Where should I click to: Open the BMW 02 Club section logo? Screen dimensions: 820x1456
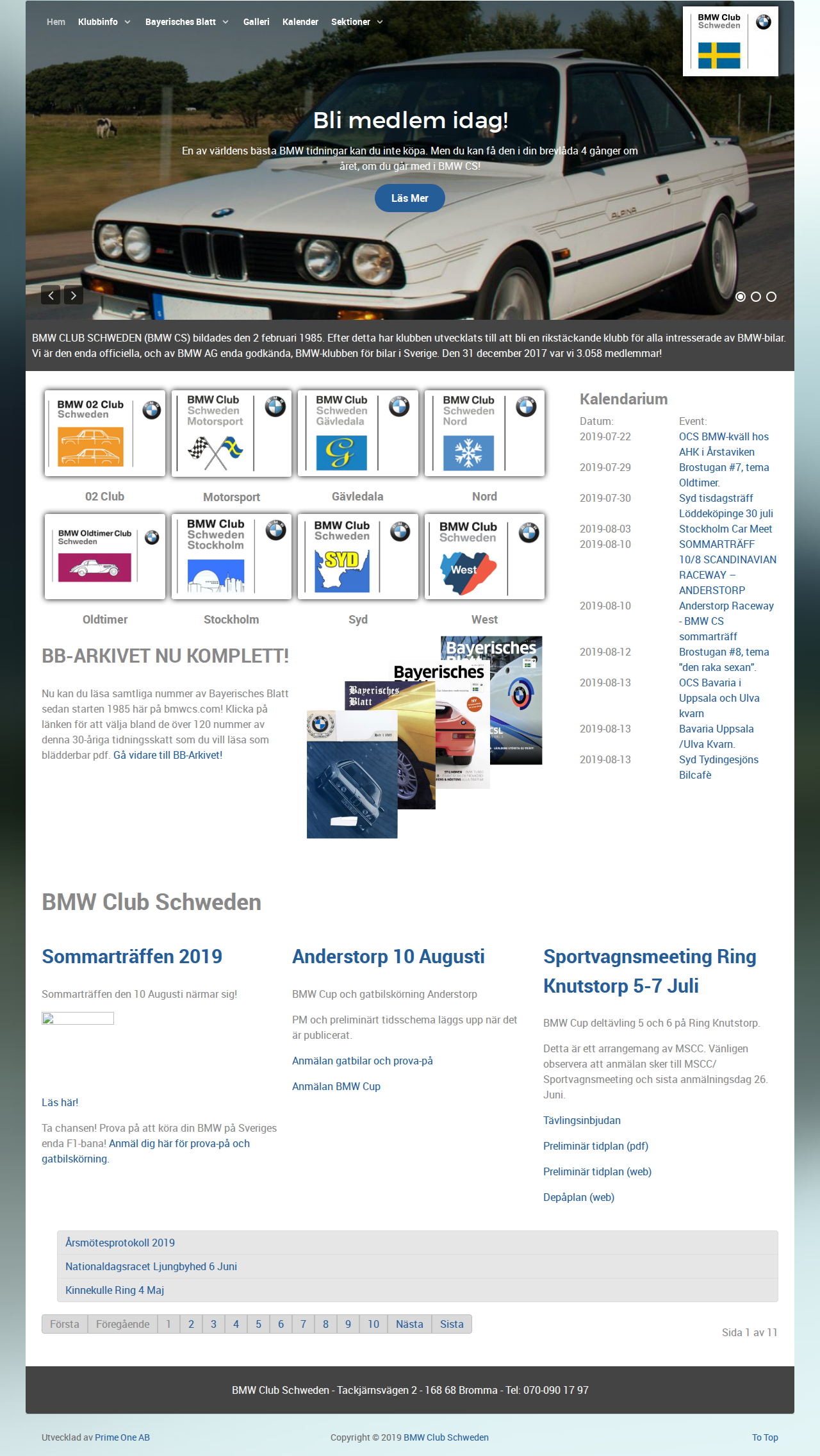[x=105, y=433]
